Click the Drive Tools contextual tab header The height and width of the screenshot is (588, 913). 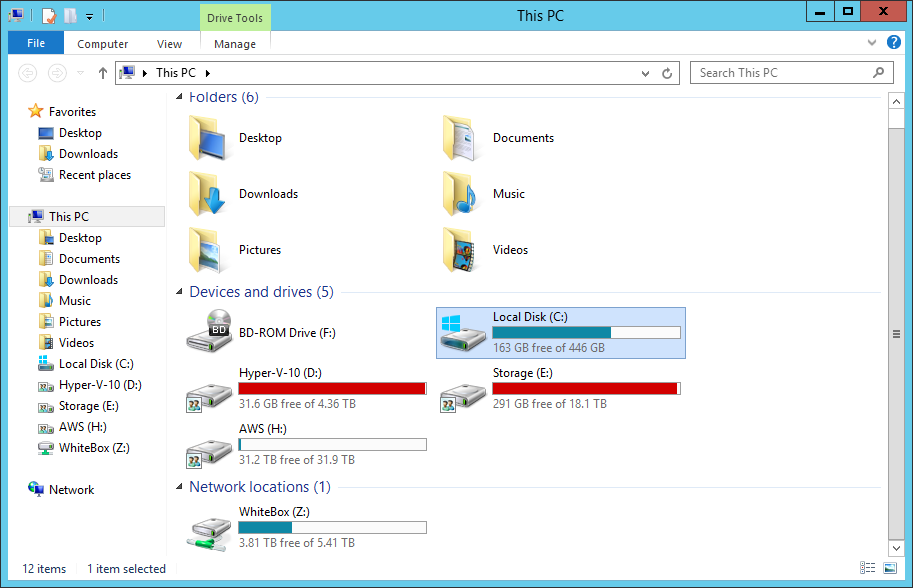tap(235, 18)
